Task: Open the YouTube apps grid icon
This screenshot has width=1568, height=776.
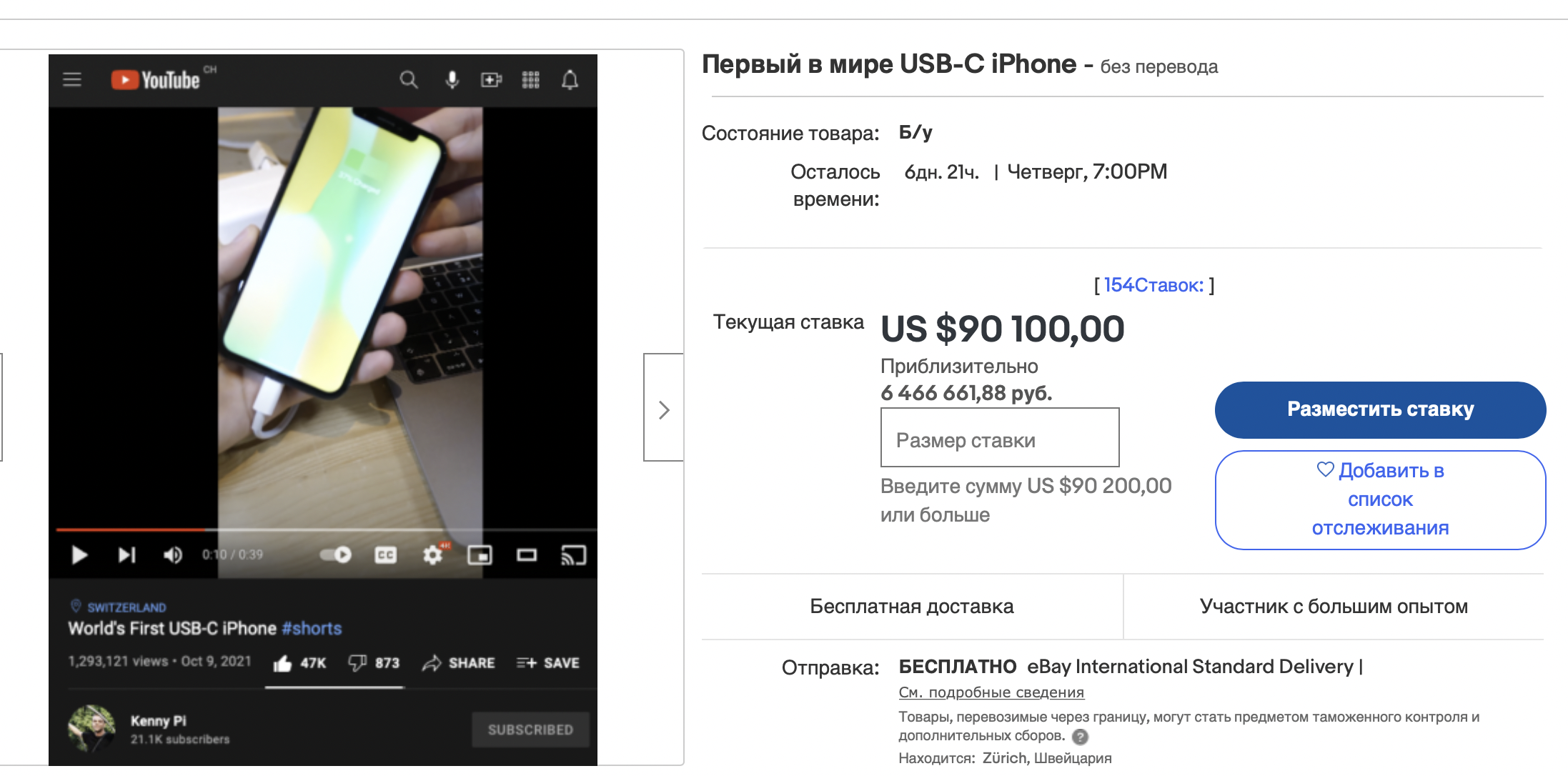Action: (x=530, y=79)
